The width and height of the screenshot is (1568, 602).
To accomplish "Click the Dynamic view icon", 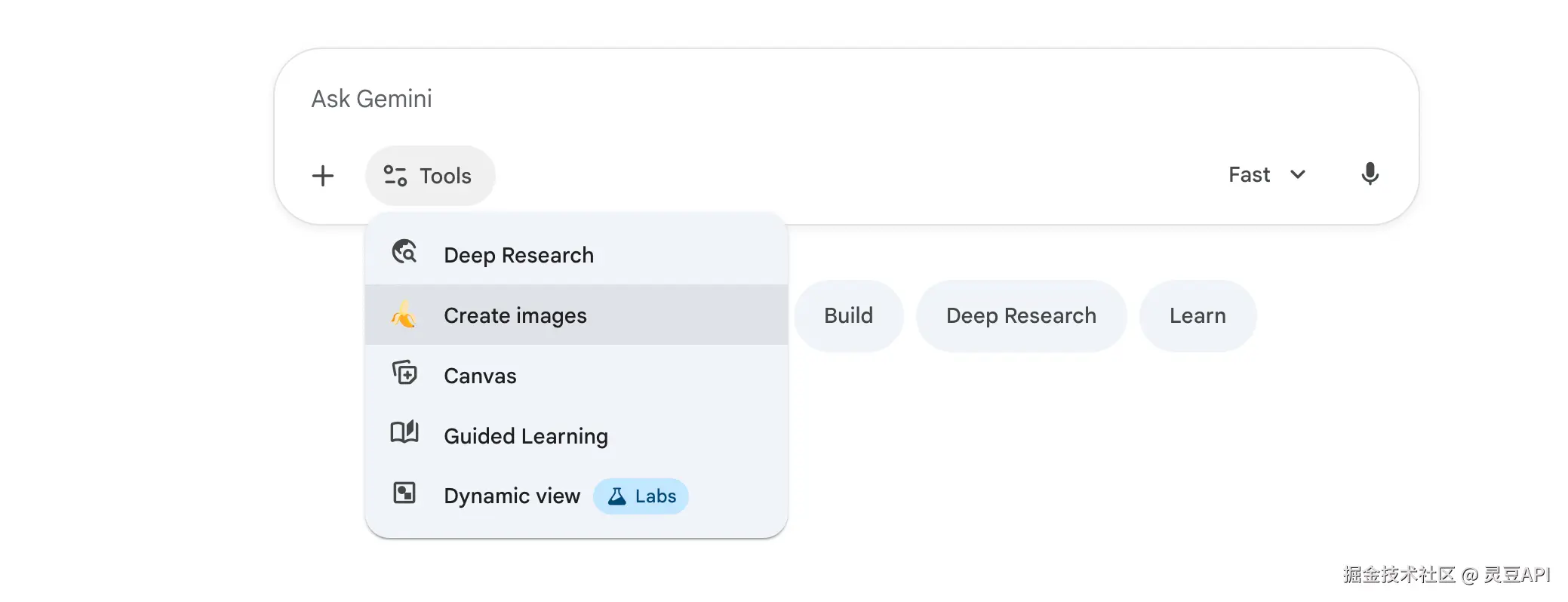I will 404,493.
